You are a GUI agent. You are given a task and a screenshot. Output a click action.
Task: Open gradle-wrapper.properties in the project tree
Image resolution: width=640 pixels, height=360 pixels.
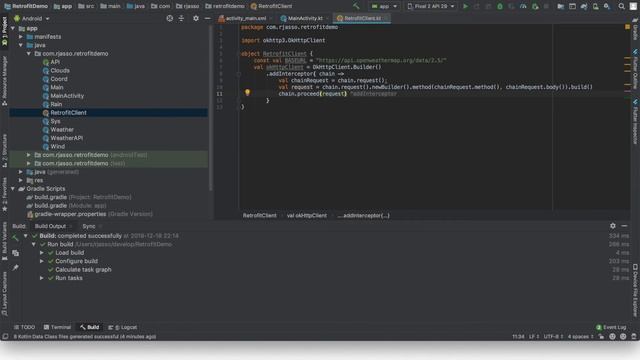70,214
